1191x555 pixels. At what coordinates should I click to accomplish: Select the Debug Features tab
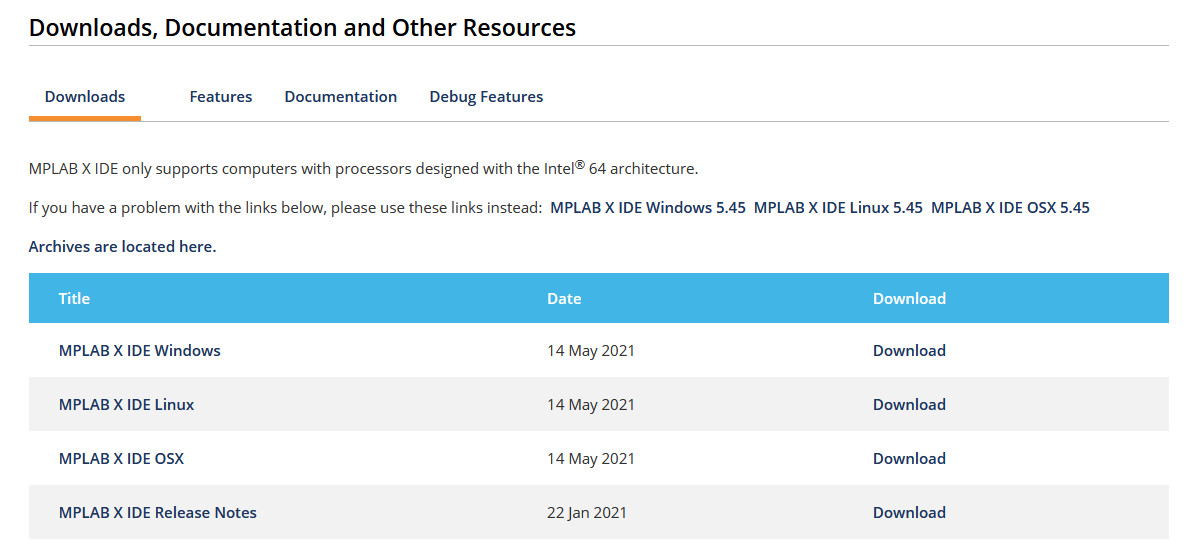coord(486,97)
